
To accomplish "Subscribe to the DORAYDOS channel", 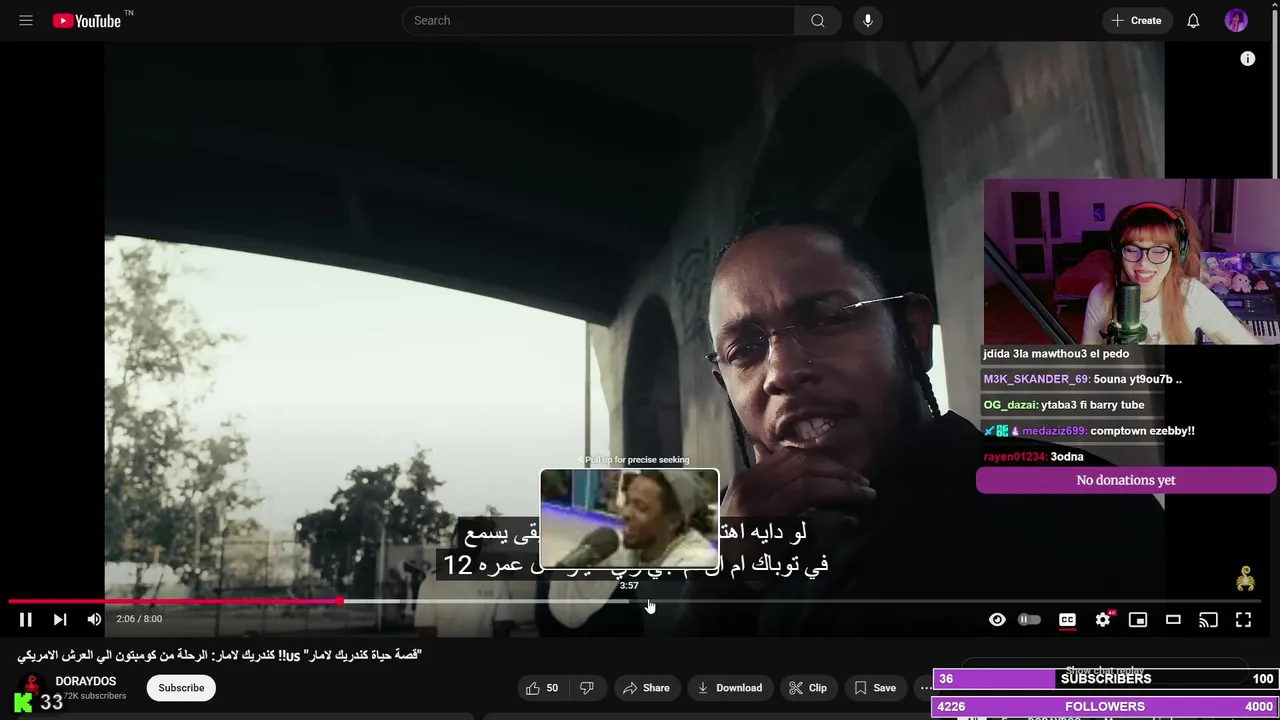I will [181, 687].
